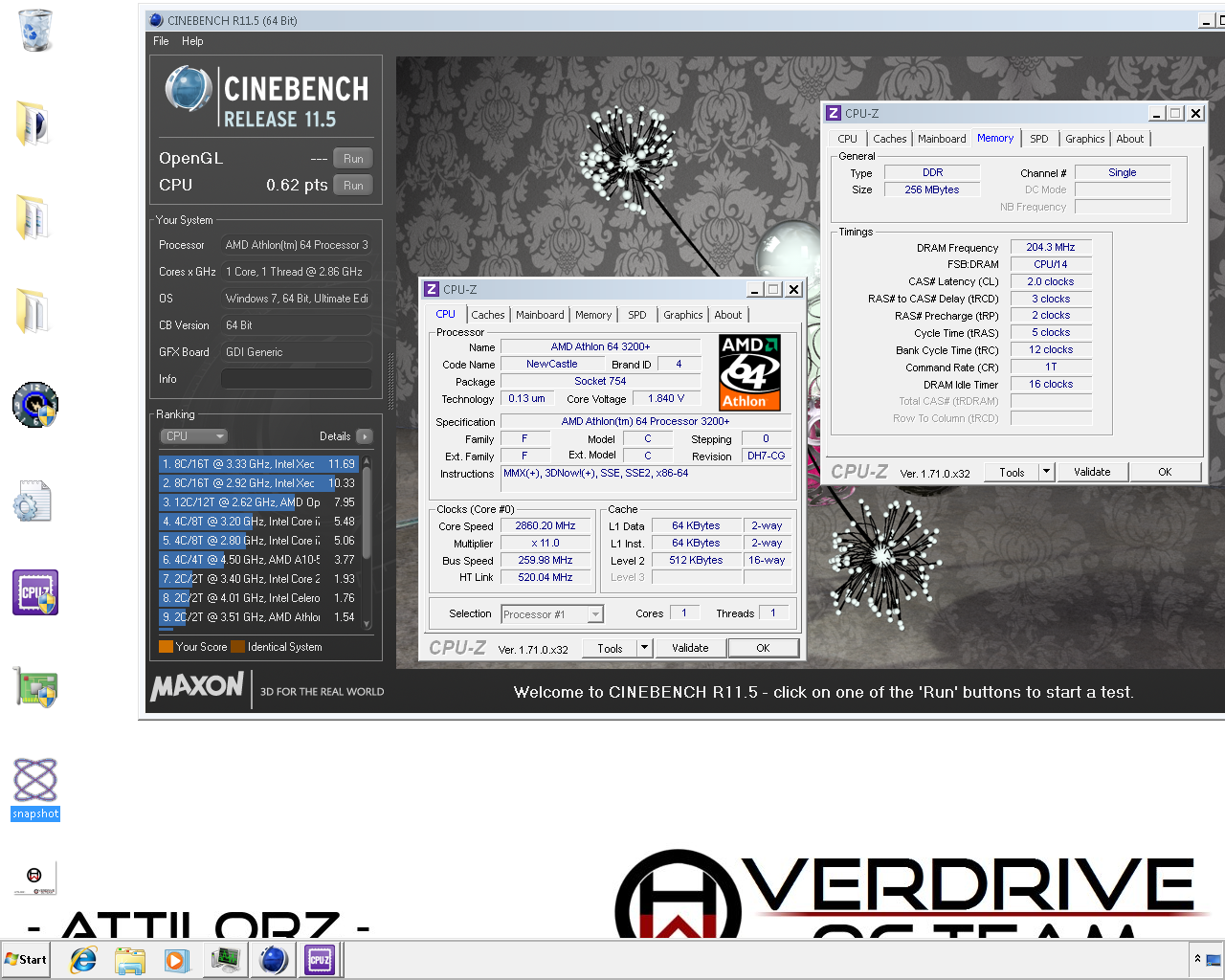Open the CPU ranking type dropdown
The height and width of the screenshot is (980, 1225).
click(193, 436)
